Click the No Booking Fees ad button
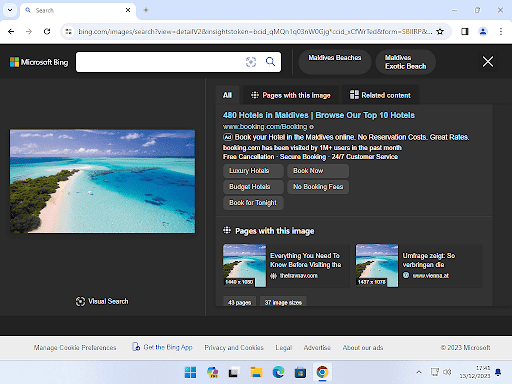Image resolution: width=512 pixels, height=384 pixels. point(318,187)
